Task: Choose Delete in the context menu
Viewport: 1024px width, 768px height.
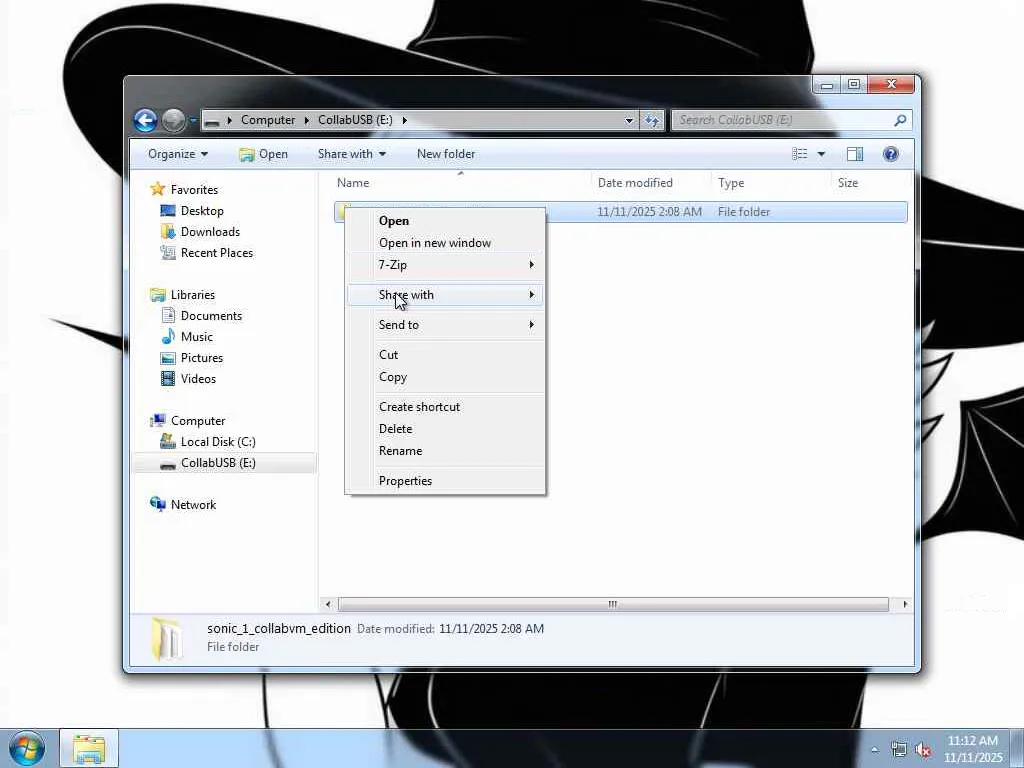Action: click(x=445, y=429)
